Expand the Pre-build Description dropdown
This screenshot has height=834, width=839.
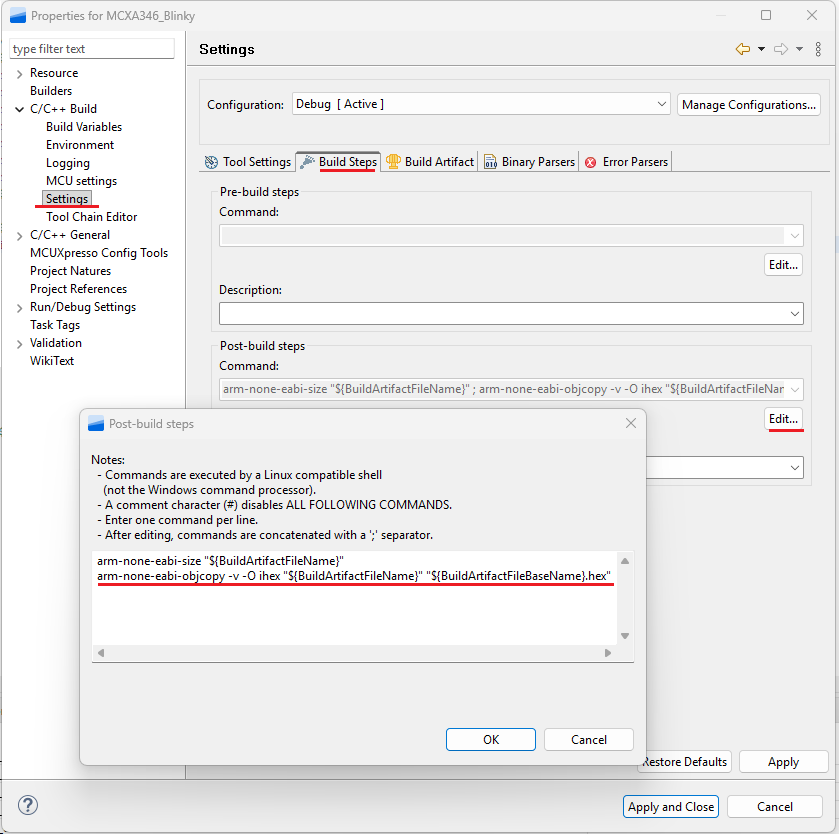(795, 314)
